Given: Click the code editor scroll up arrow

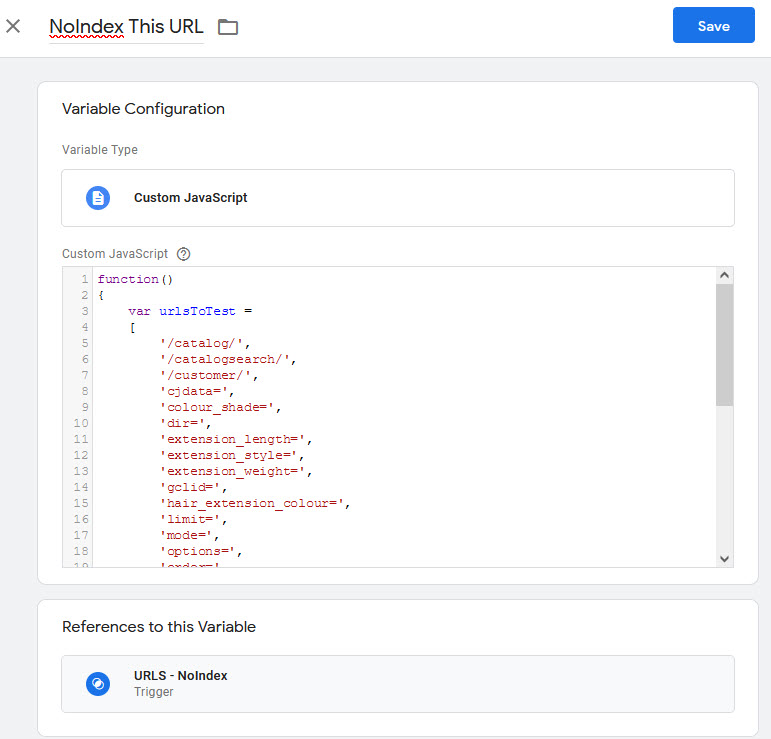Looking at the screenshot, I should pyautogui.click(x=725, y=276).
